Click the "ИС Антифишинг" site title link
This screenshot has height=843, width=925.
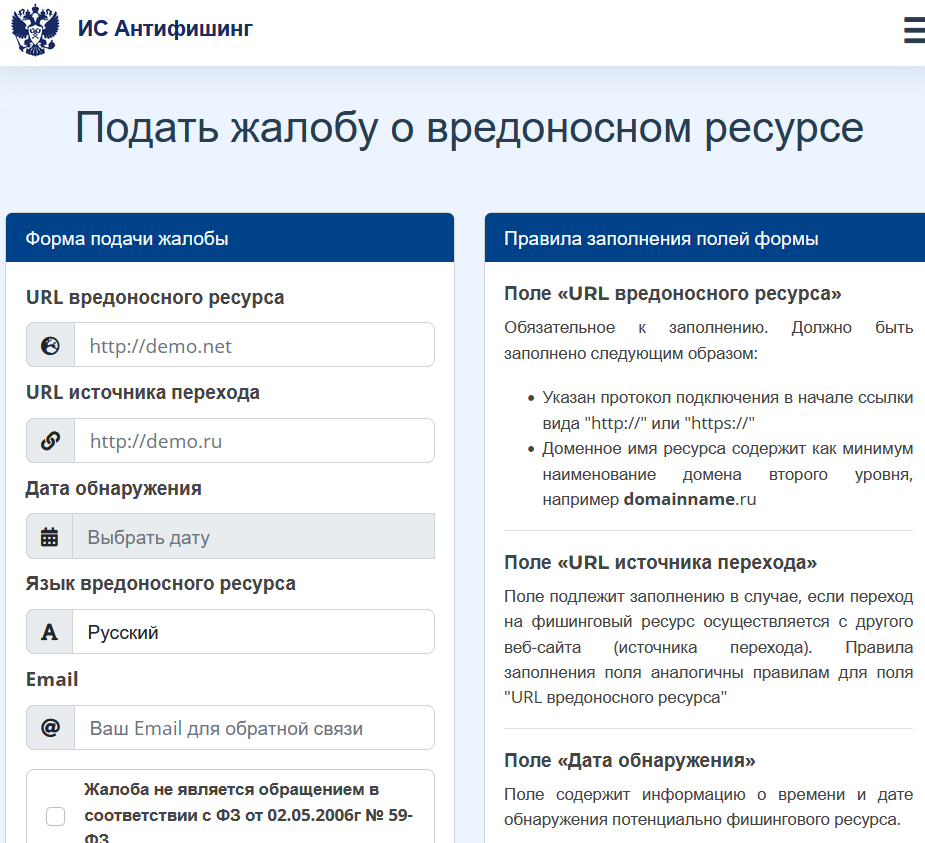(164, 30)
